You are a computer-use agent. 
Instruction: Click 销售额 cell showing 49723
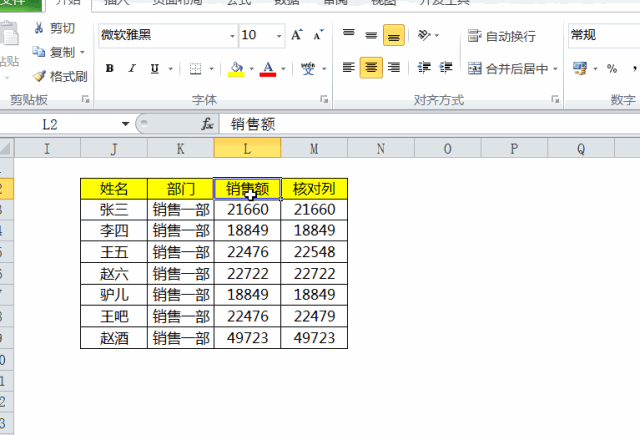[x=247, y=338]
